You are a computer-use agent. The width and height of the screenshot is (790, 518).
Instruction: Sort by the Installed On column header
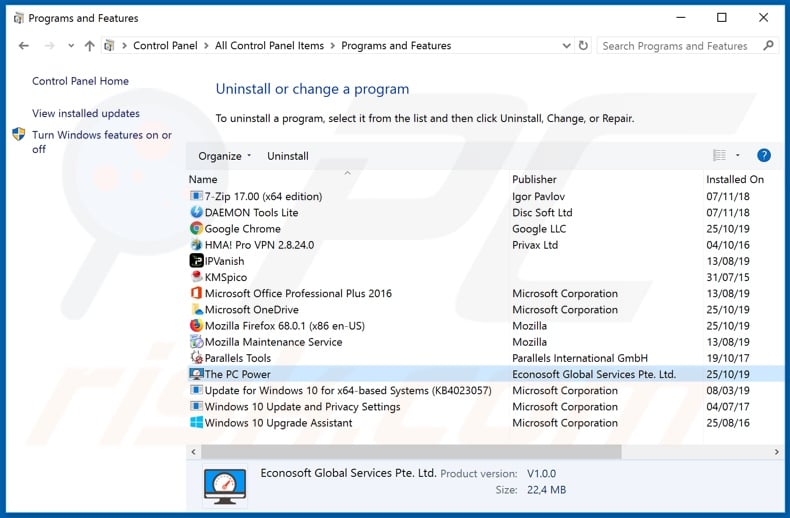point(735,179)
